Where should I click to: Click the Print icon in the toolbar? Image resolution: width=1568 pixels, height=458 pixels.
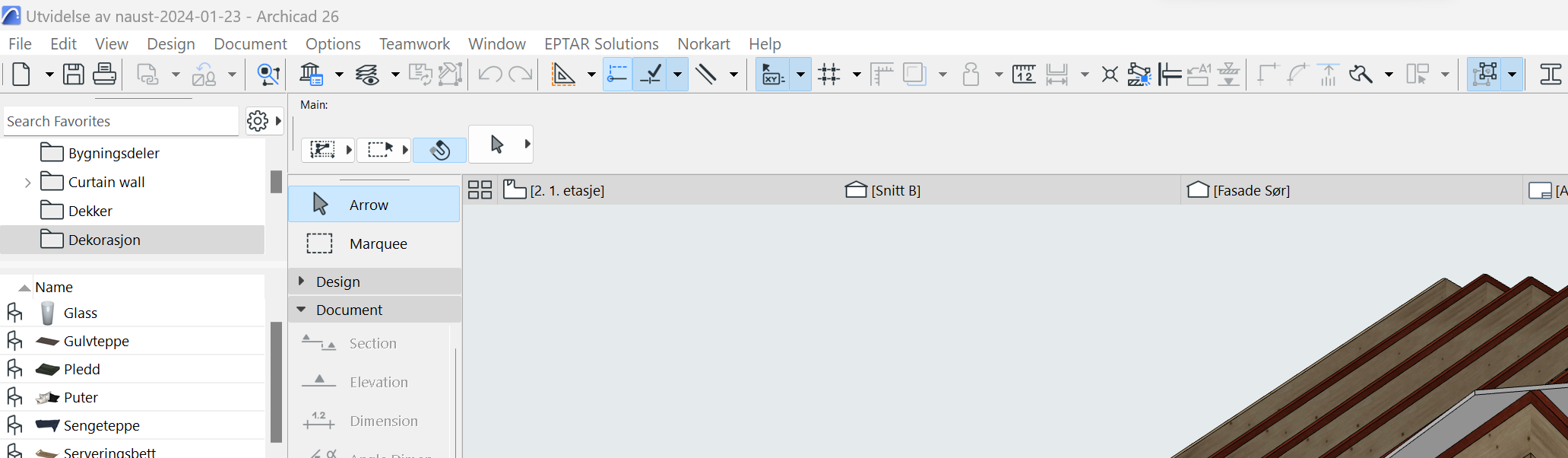click(x=104, y=75)
